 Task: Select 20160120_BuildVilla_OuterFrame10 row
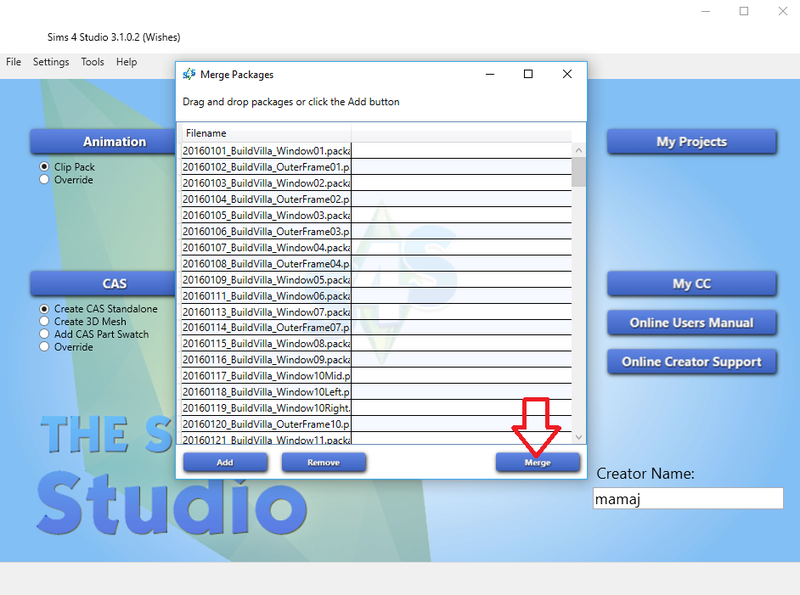[376, 424]
